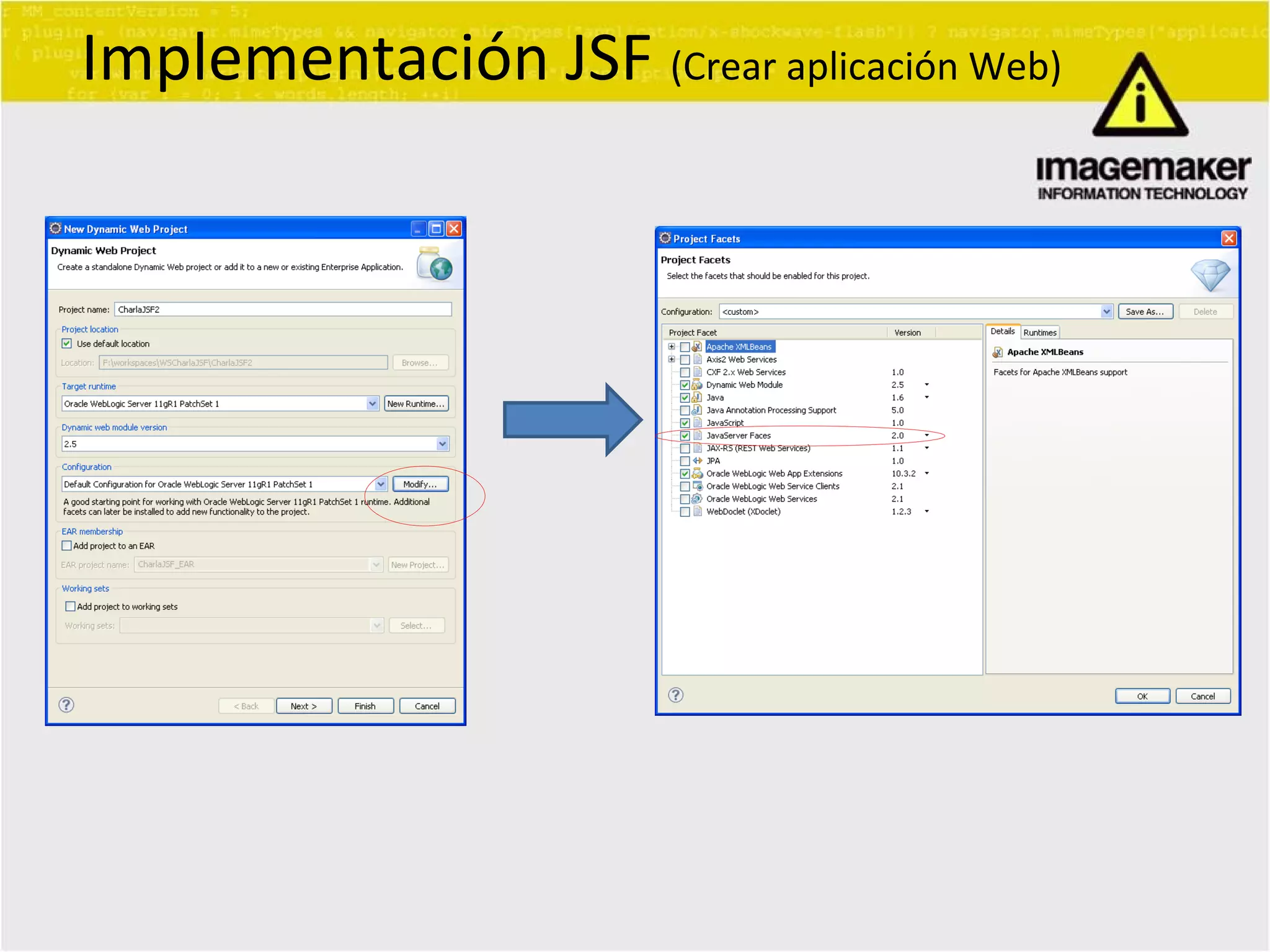Click the Dynamic Web Module facet icon
The image size is (1270, 952).
(x=697, y=385)
